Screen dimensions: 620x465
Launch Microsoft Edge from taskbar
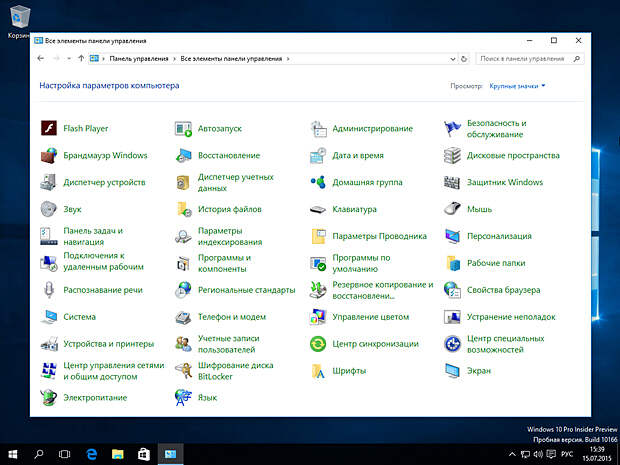(x=91, y=454)
